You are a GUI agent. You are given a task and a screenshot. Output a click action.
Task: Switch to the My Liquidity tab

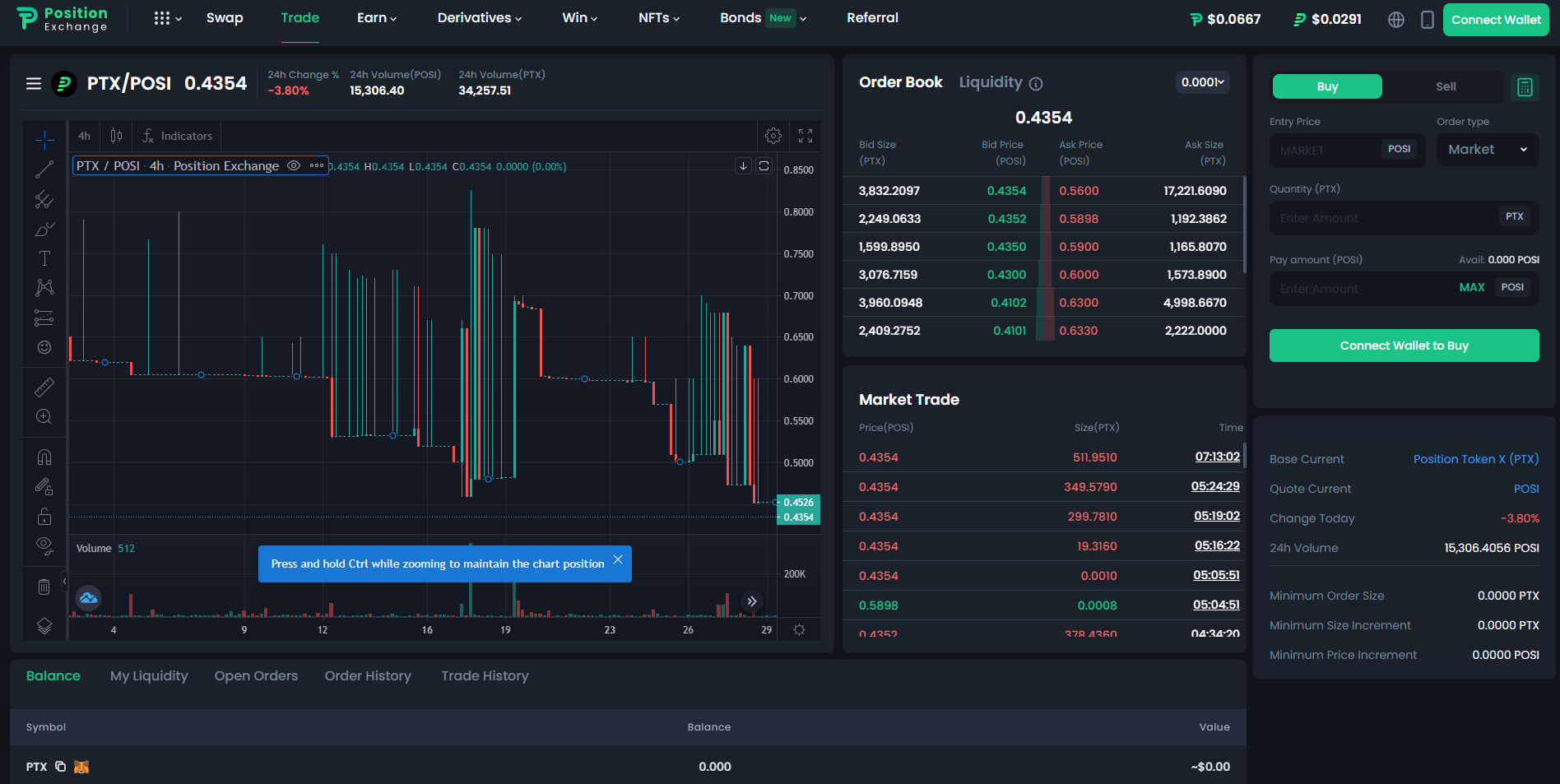149,675
